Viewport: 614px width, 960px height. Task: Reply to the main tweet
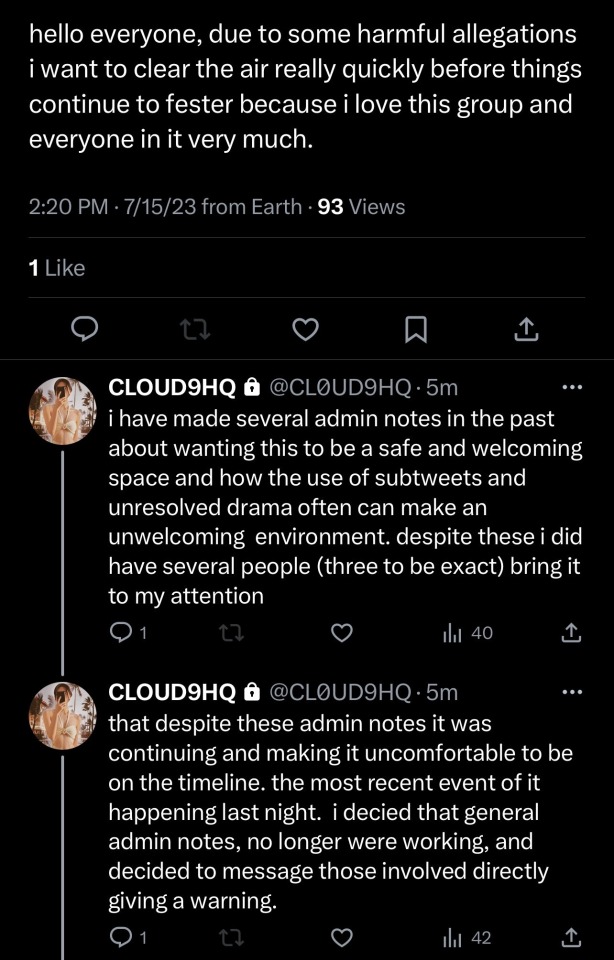coord(87,328)
